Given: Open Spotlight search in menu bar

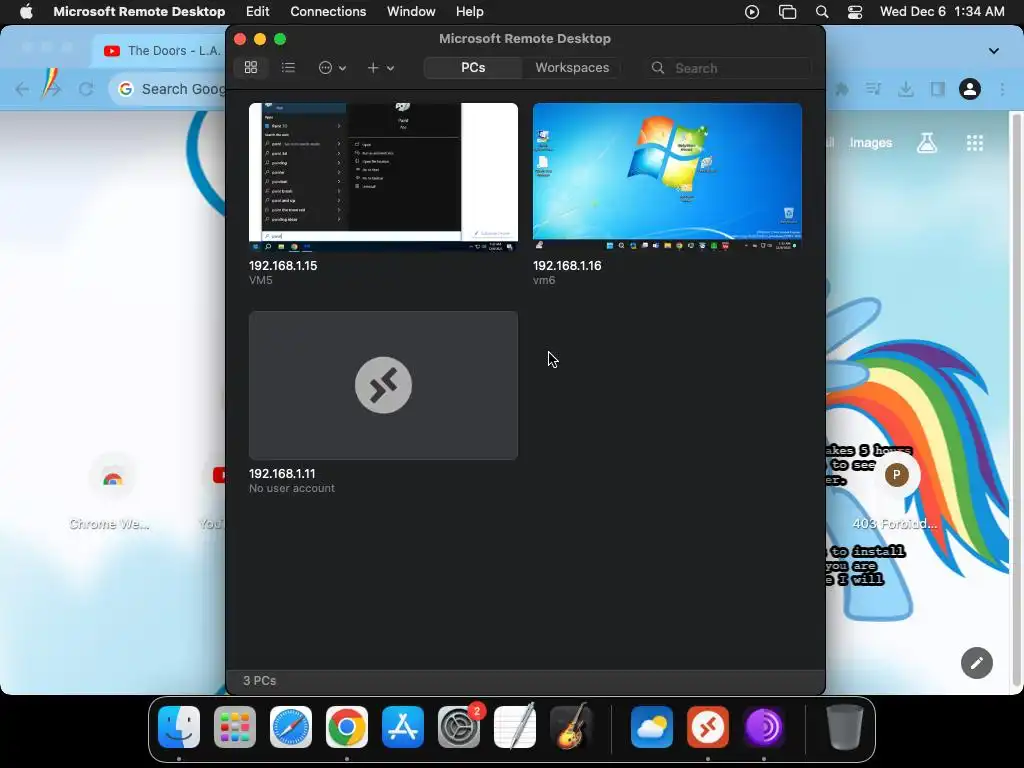Looking at the screenshot, I should (822, 12).
